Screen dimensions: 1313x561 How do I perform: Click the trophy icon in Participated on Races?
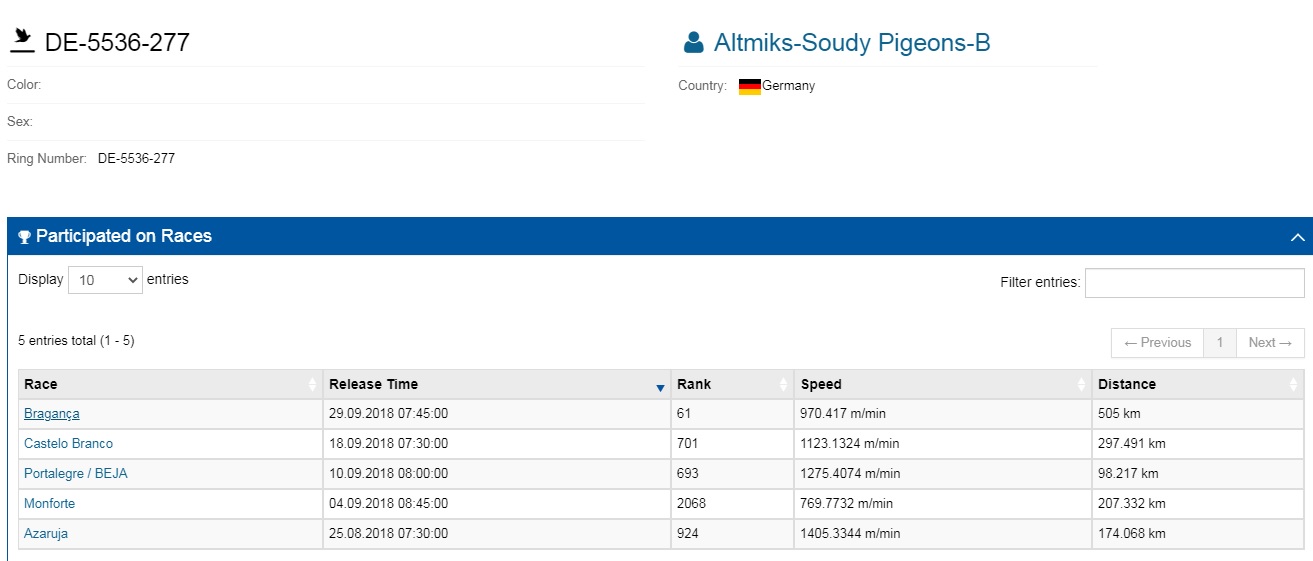pyautogui.click(x=25, y=237)
